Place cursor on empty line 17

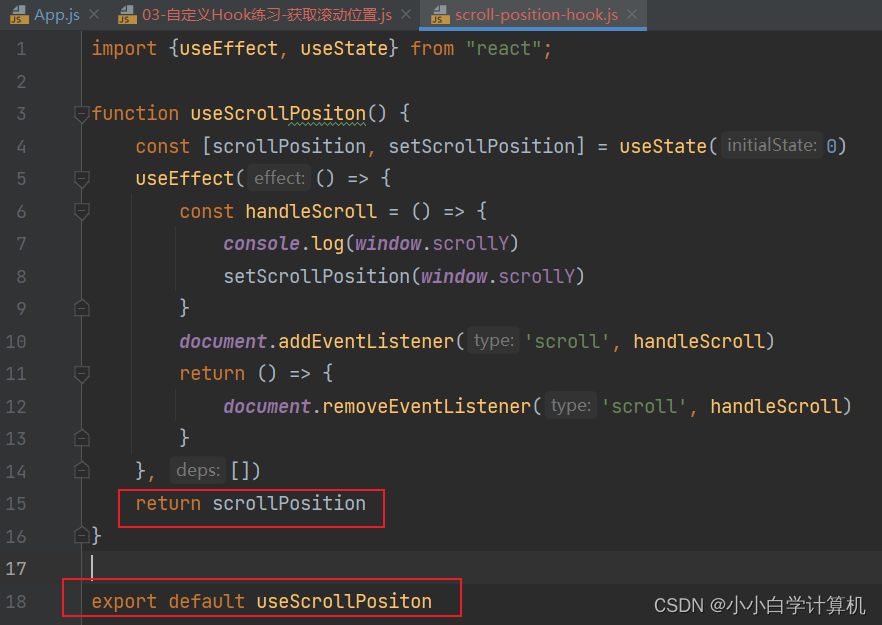482,568
